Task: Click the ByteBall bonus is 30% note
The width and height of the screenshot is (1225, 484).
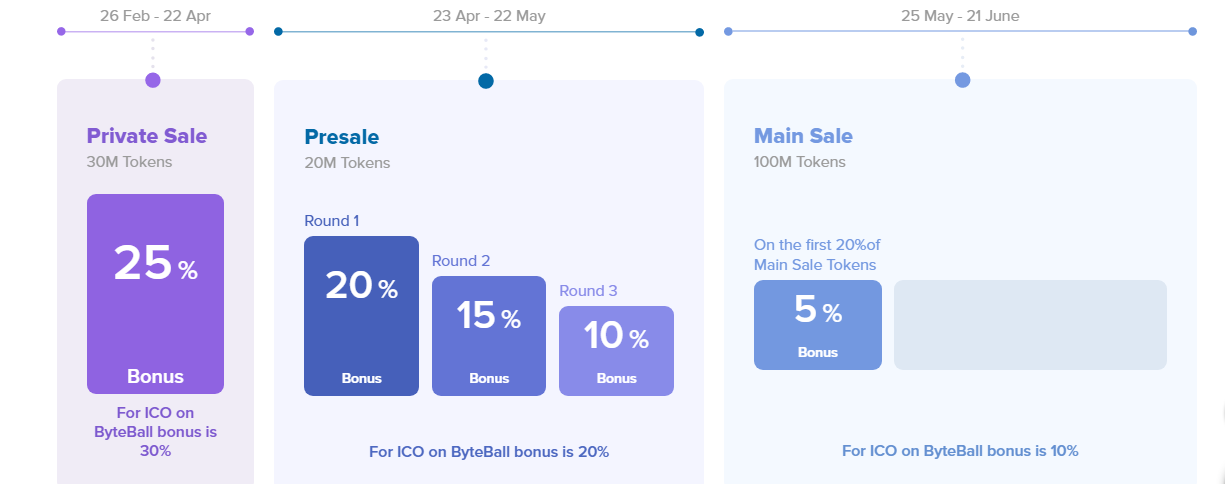Action: pos(155,432)
